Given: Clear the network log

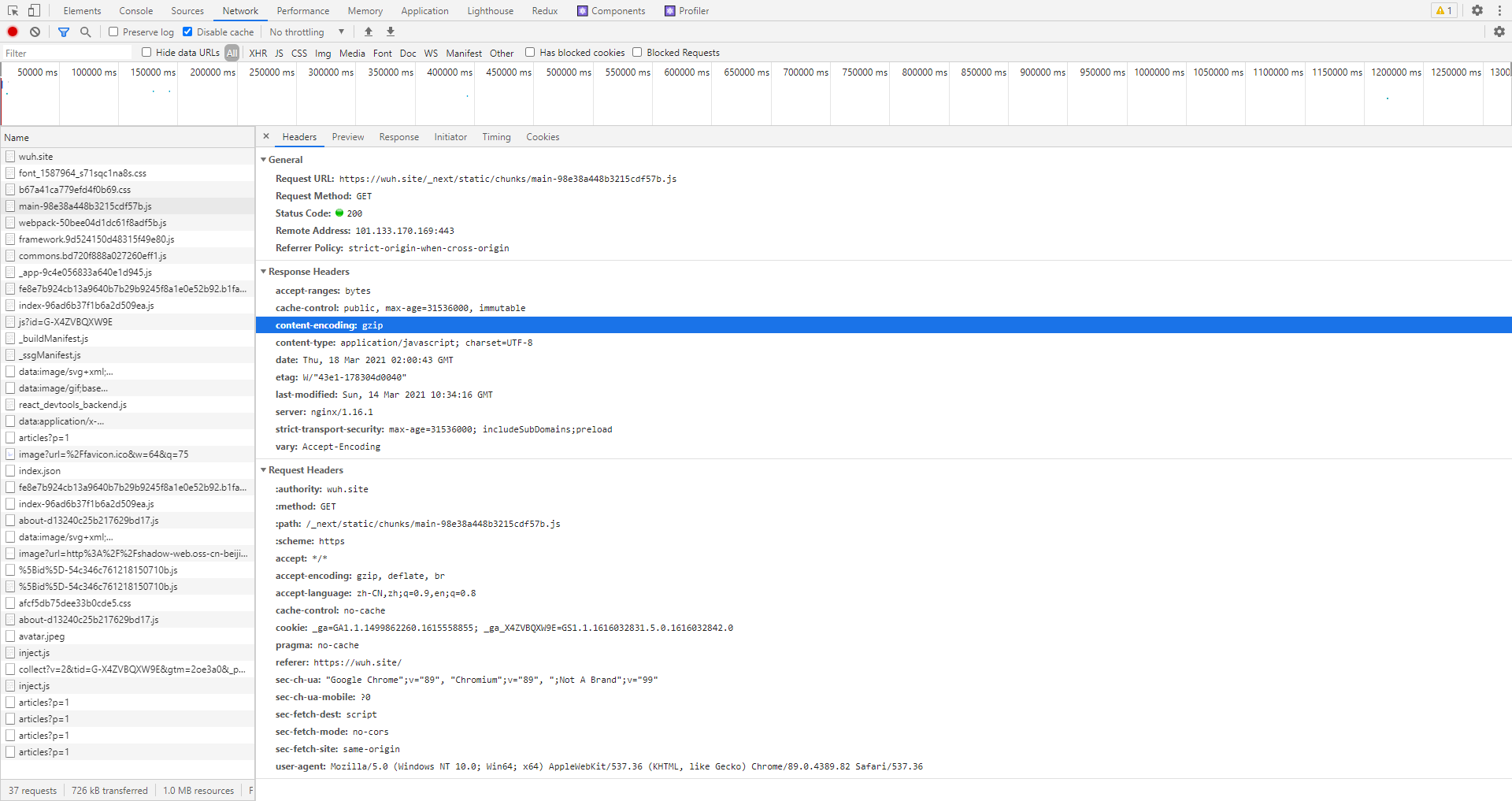Looking at the screenshot, I should tap(35, 32).
